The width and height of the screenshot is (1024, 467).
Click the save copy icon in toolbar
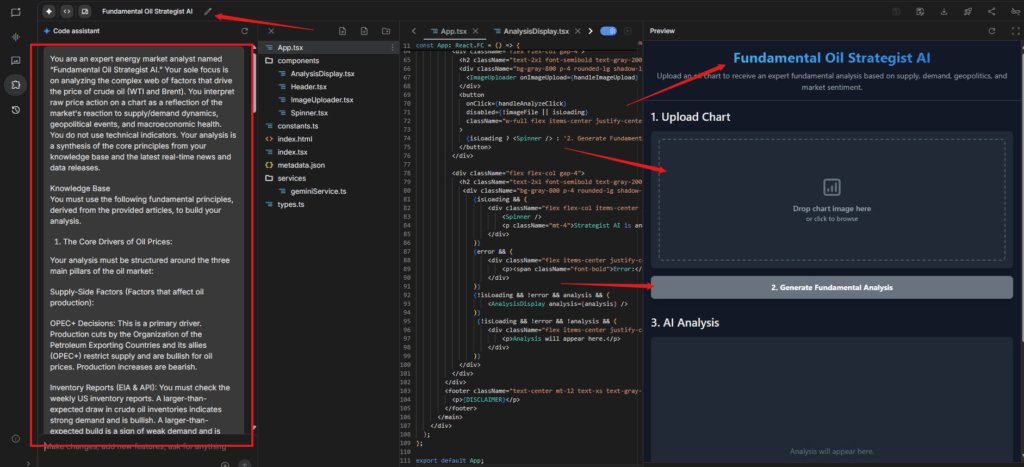click(x=920, y=12)
